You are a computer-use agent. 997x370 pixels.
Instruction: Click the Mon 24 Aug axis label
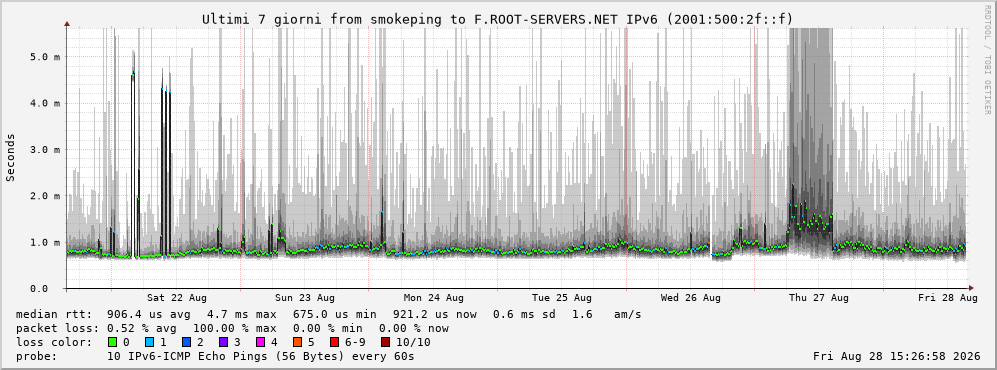pos(434,298)
